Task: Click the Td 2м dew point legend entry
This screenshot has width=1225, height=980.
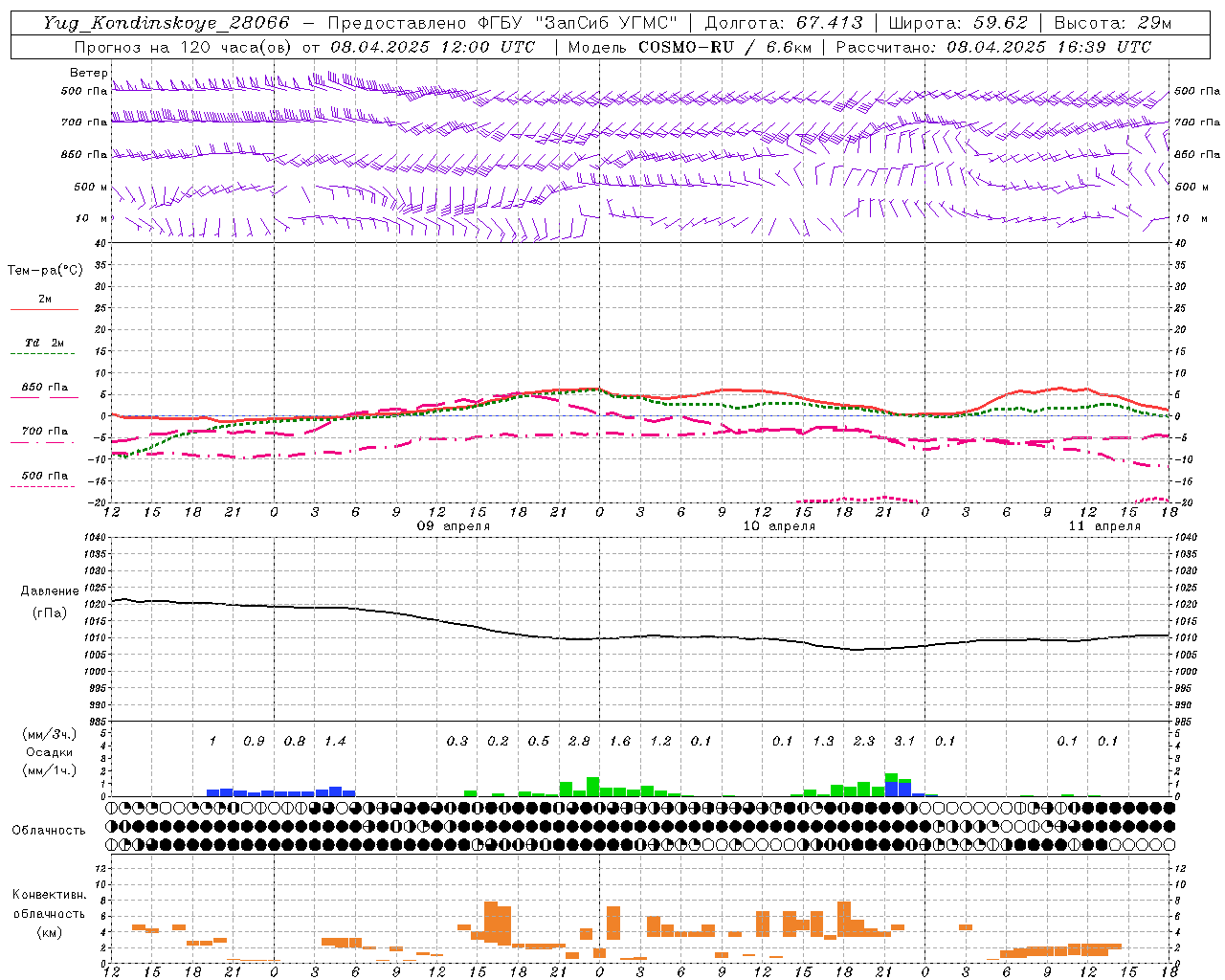Action: point(44,348)
